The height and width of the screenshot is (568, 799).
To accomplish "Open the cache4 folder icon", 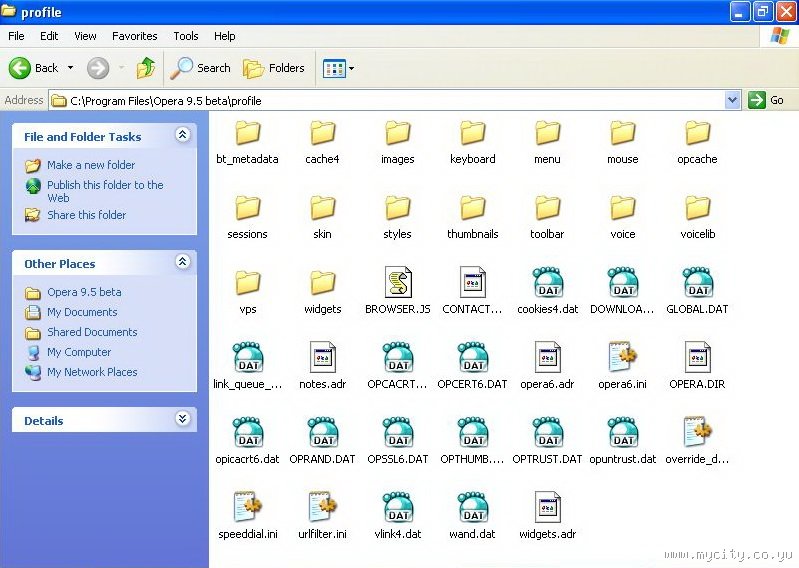I will click(x=322, y=133).
